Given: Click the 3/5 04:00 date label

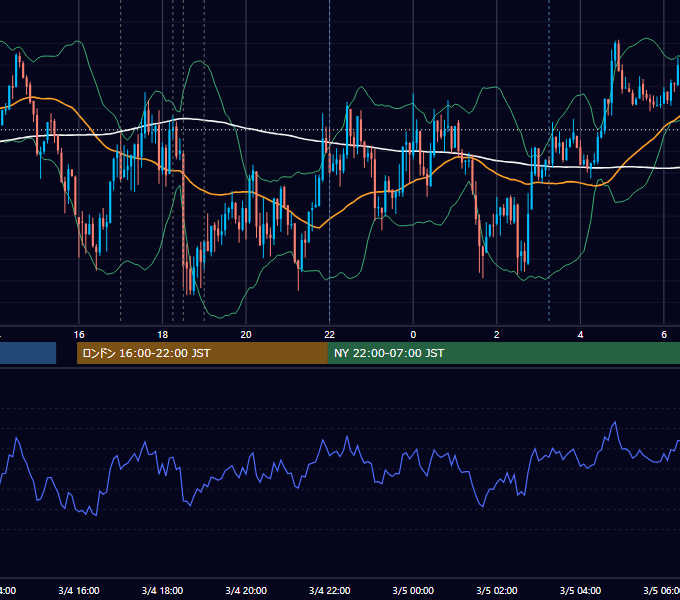Looking at the screenshot, I should coord(580,590).
